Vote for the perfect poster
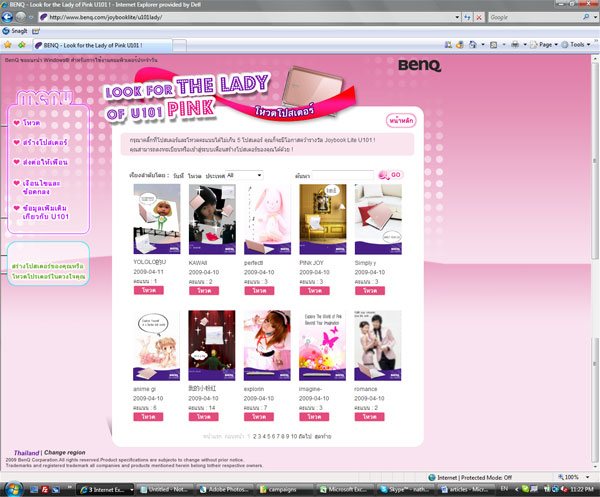Viewport: 600px width, 497px height. pyautogui.click(x=259, y=291)
